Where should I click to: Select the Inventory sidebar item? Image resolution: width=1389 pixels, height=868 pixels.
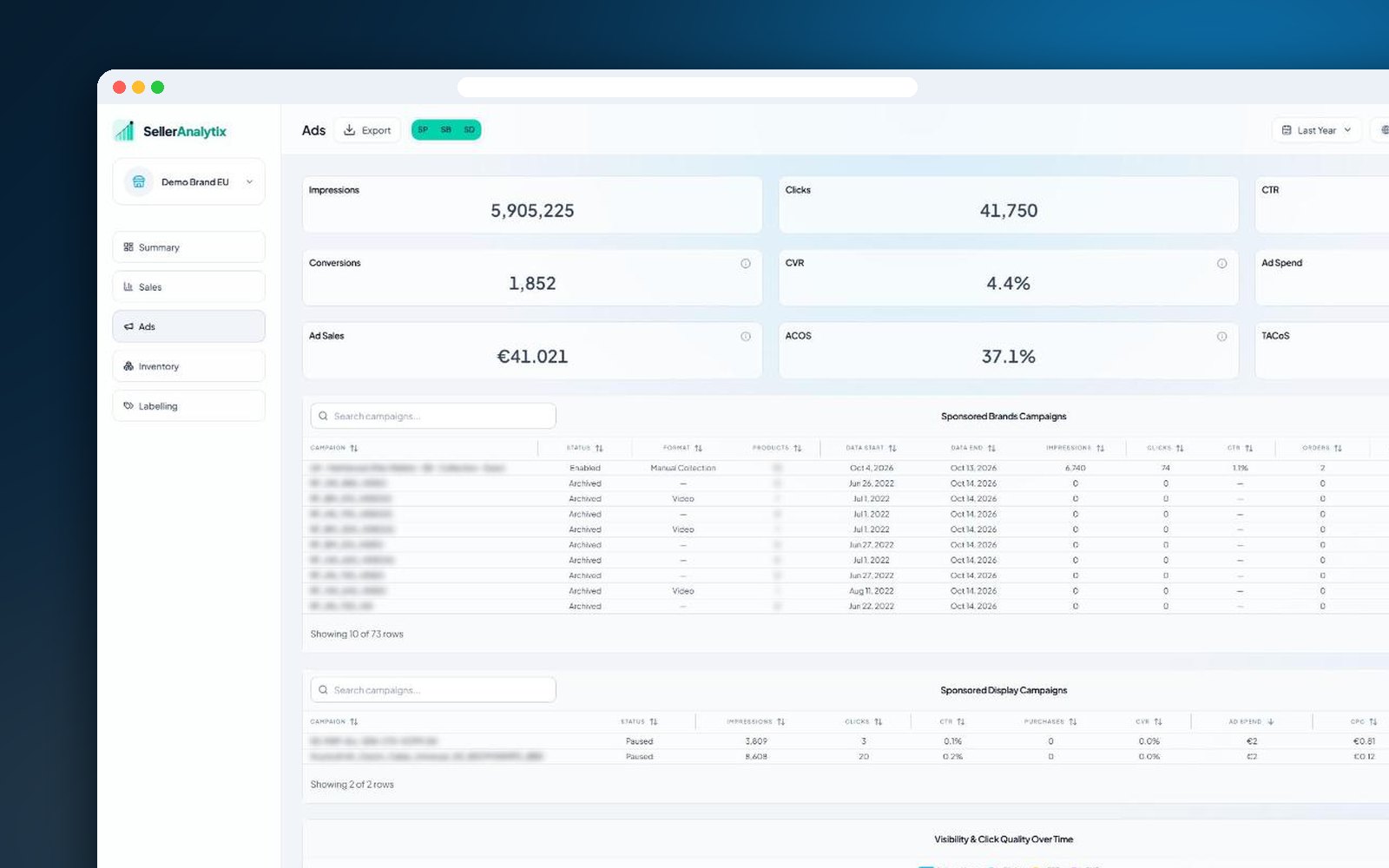pyautogui.click(x=188, y=366)
